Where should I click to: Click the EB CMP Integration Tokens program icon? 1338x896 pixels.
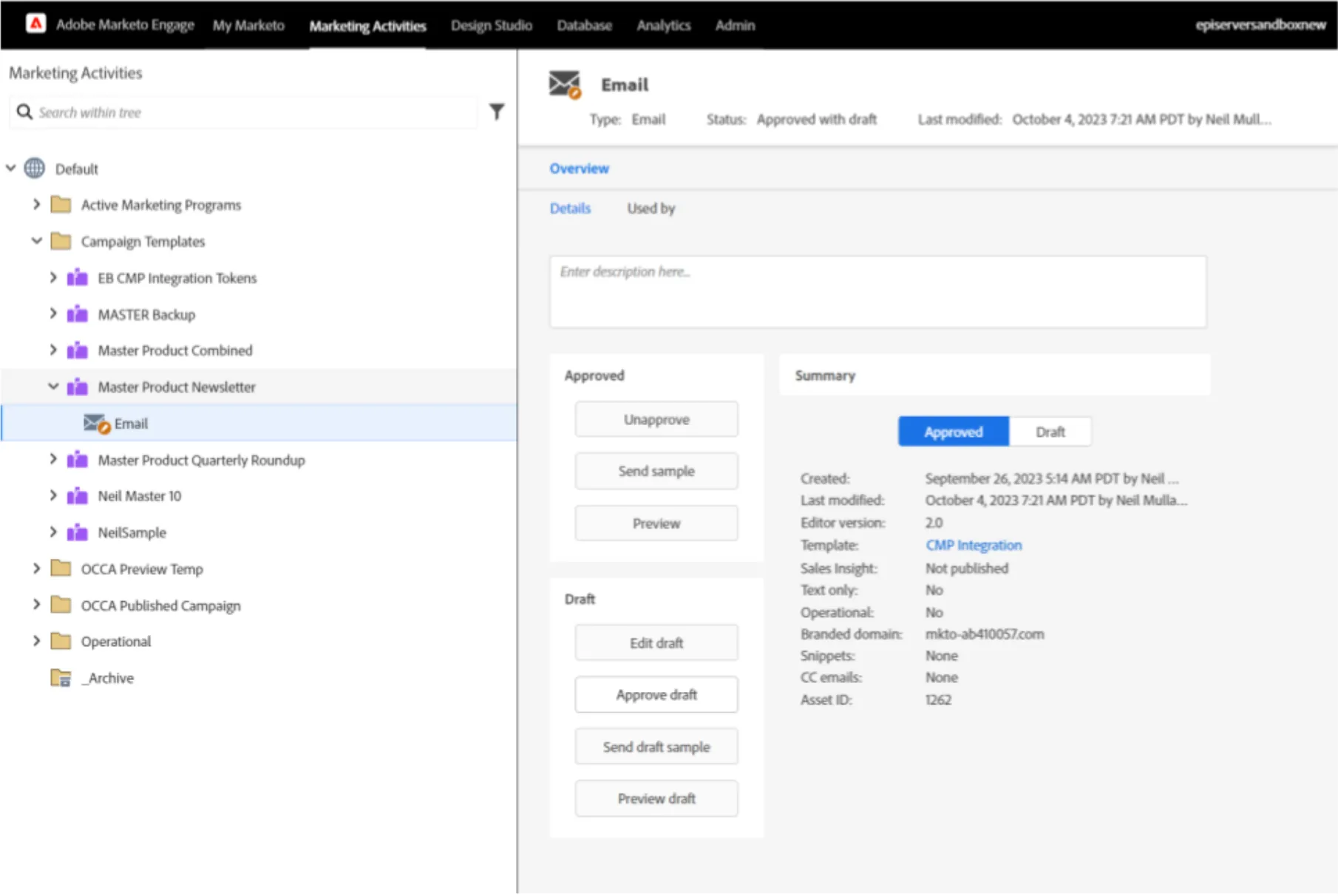point(77,278)
